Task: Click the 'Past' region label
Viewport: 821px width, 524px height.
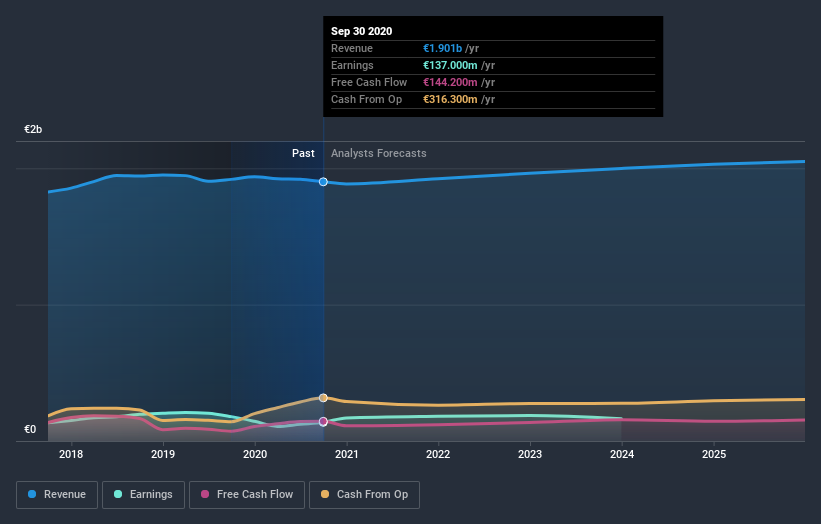Action: tap(303, 153)
